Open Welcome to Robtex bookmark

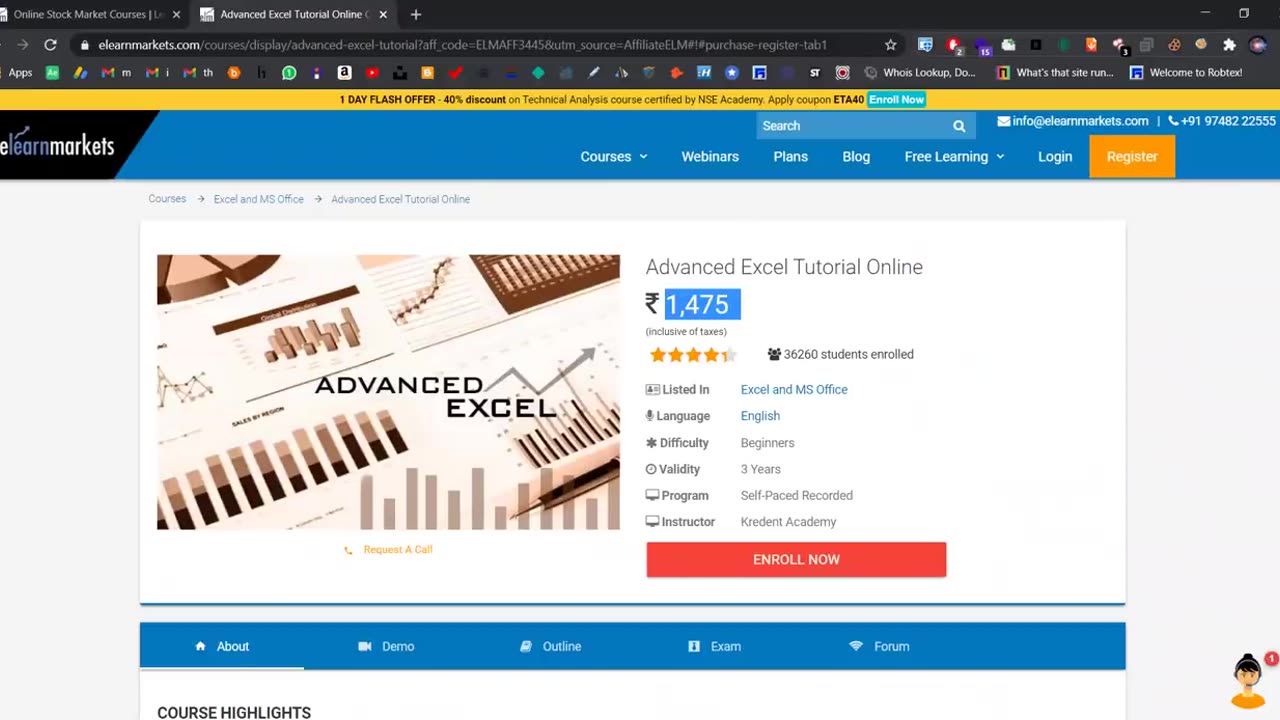tap(1186, 73)
